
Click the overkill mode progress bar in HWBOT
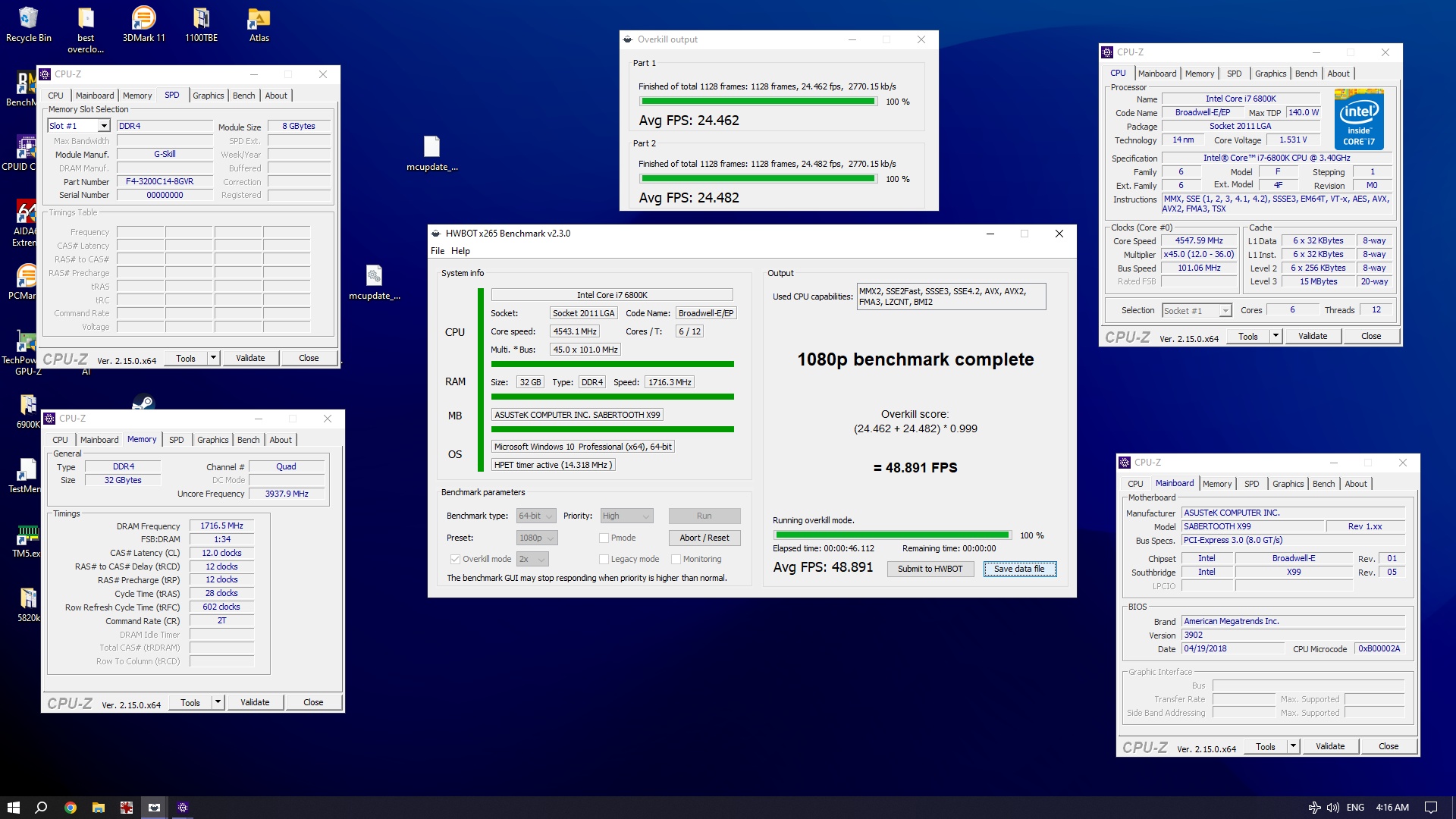click(x=892, y=535)
